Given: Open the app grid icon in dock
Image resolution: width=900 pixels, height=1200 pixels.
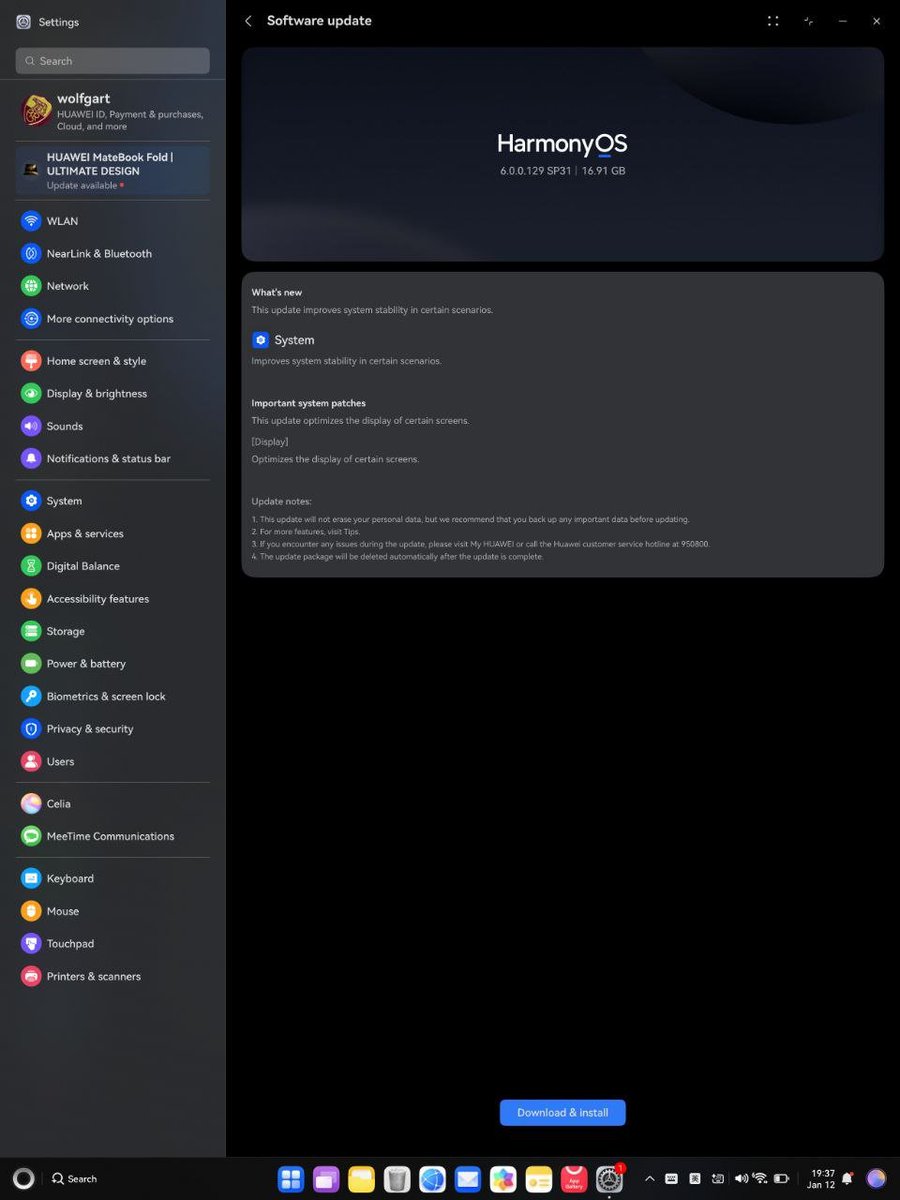Looking at the screenshot, I should click(291, 1179).
